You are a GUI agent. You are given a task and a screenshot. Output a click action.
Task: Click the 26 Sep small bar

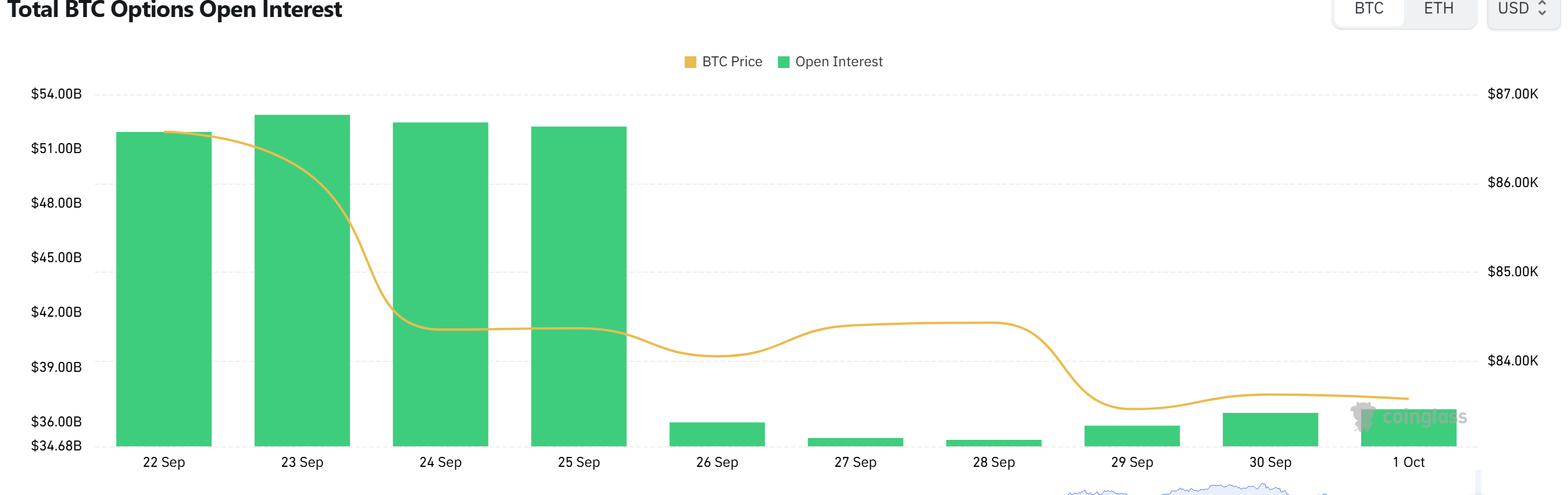coord(717,434)
